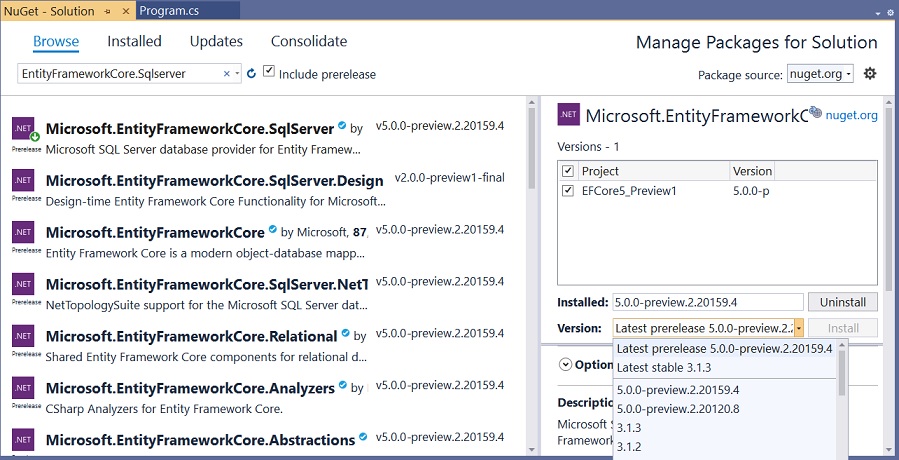Uncheck the EFCore5_Preview1 project checkbox
This screenshot has height=460, width=899.
(568, 191)
